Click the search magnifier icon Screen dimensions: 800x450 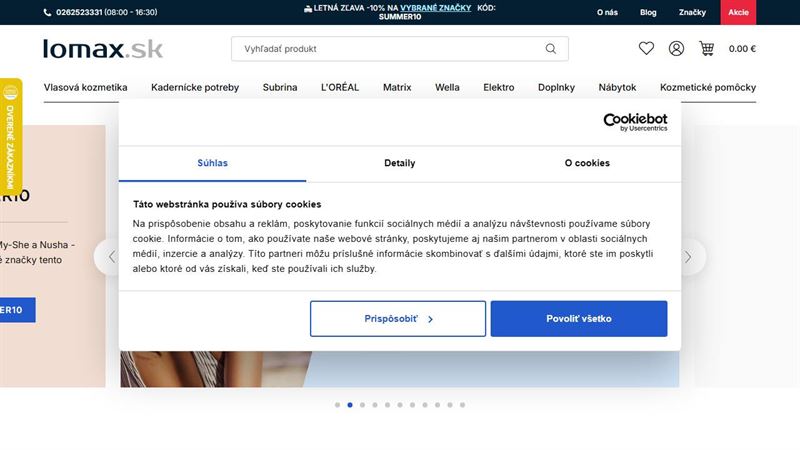point(551,48)
